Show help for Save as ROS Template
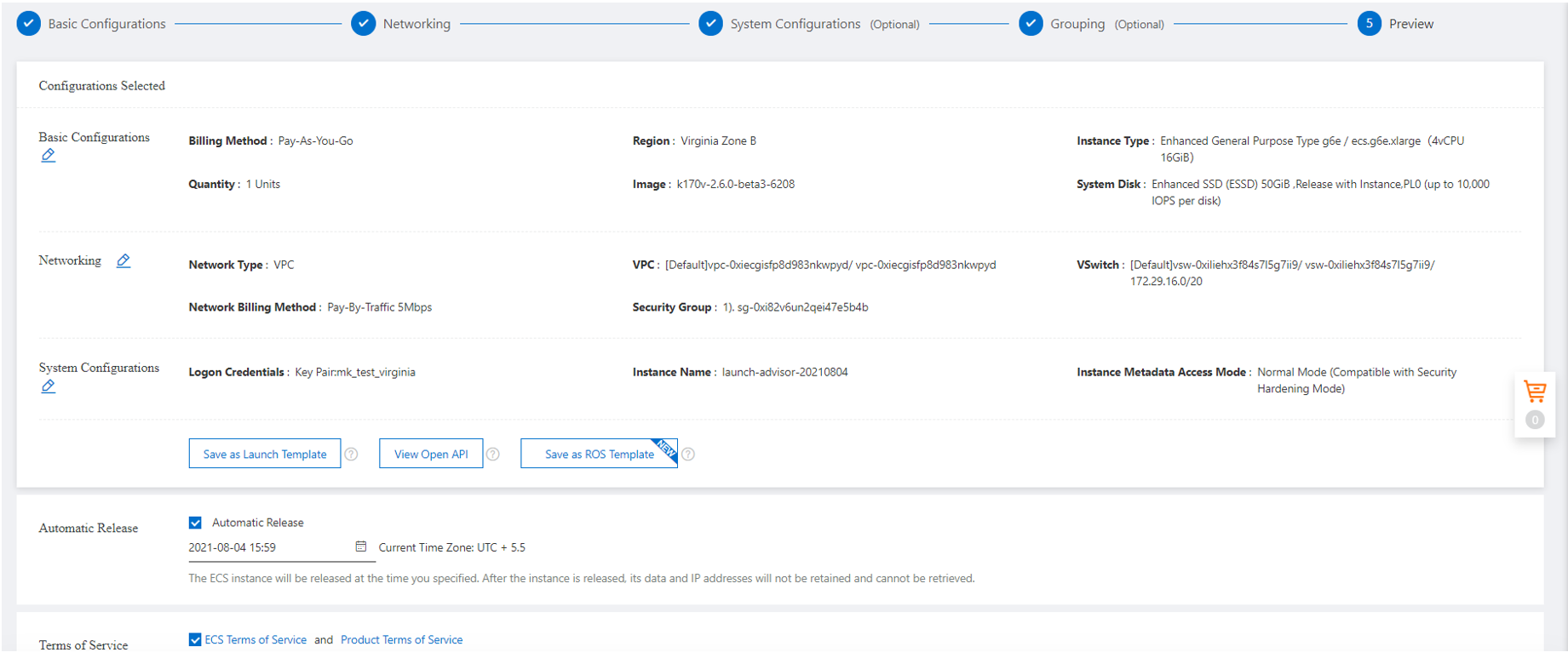Viewport: 1568px width, 658px height. (688, 455)
